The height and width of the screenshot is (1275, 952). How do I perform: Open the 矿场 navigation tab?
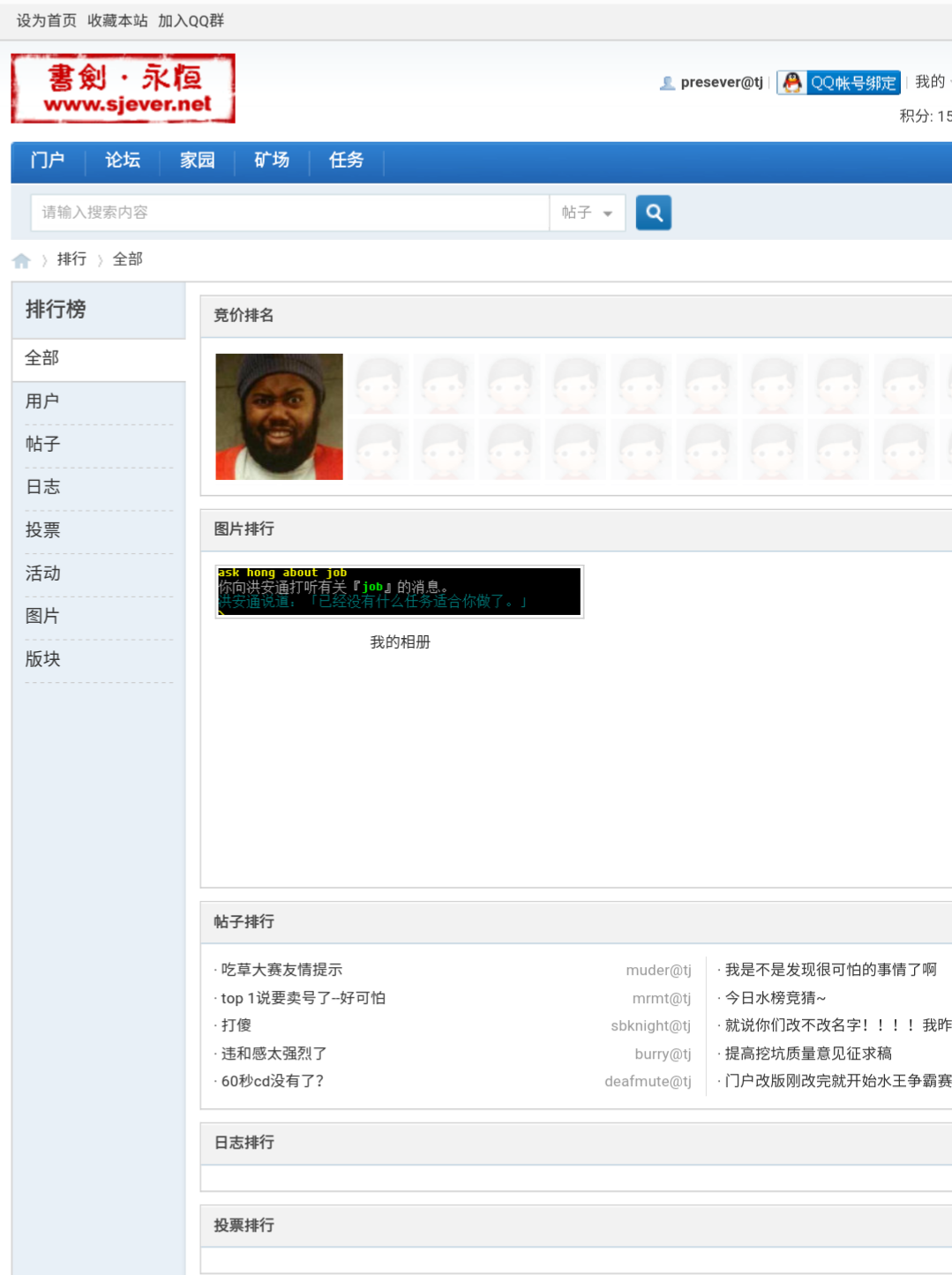pyautogui.click(x=272, y=161)
